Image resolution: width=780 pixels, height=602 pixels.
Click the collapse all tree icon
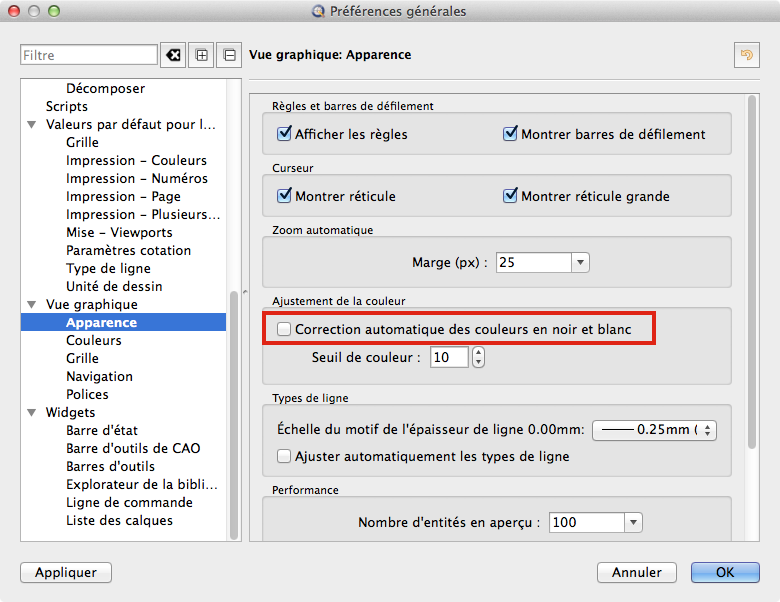[229, 55]
